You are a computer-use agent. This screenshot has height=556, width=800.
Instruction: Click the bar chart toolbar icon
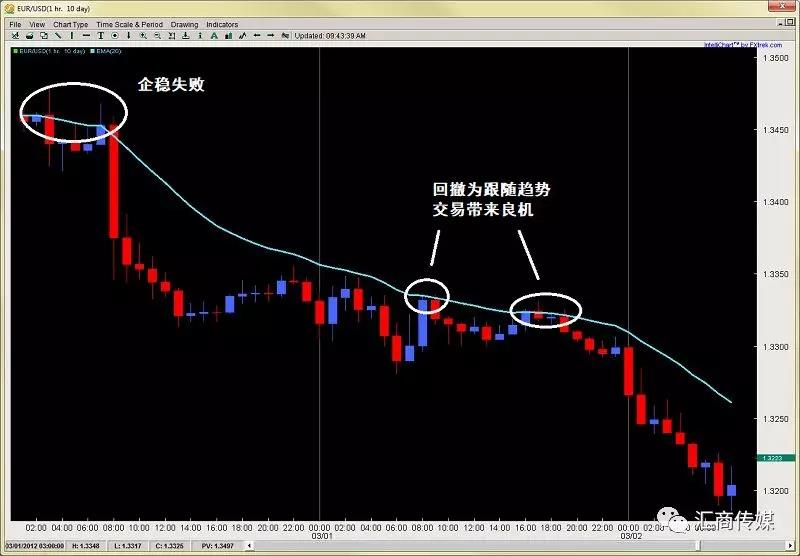click(229, 36)
